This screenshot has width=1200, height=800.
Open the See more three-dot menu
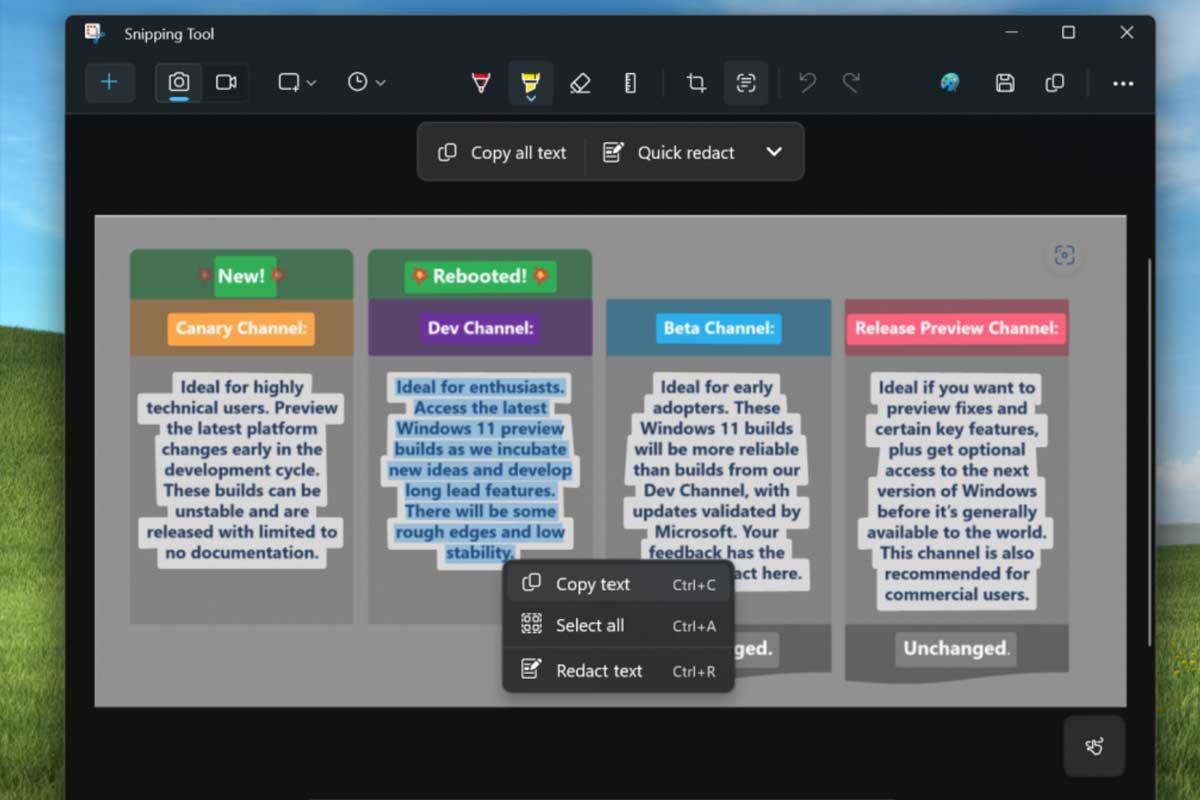pos(1123,83)
